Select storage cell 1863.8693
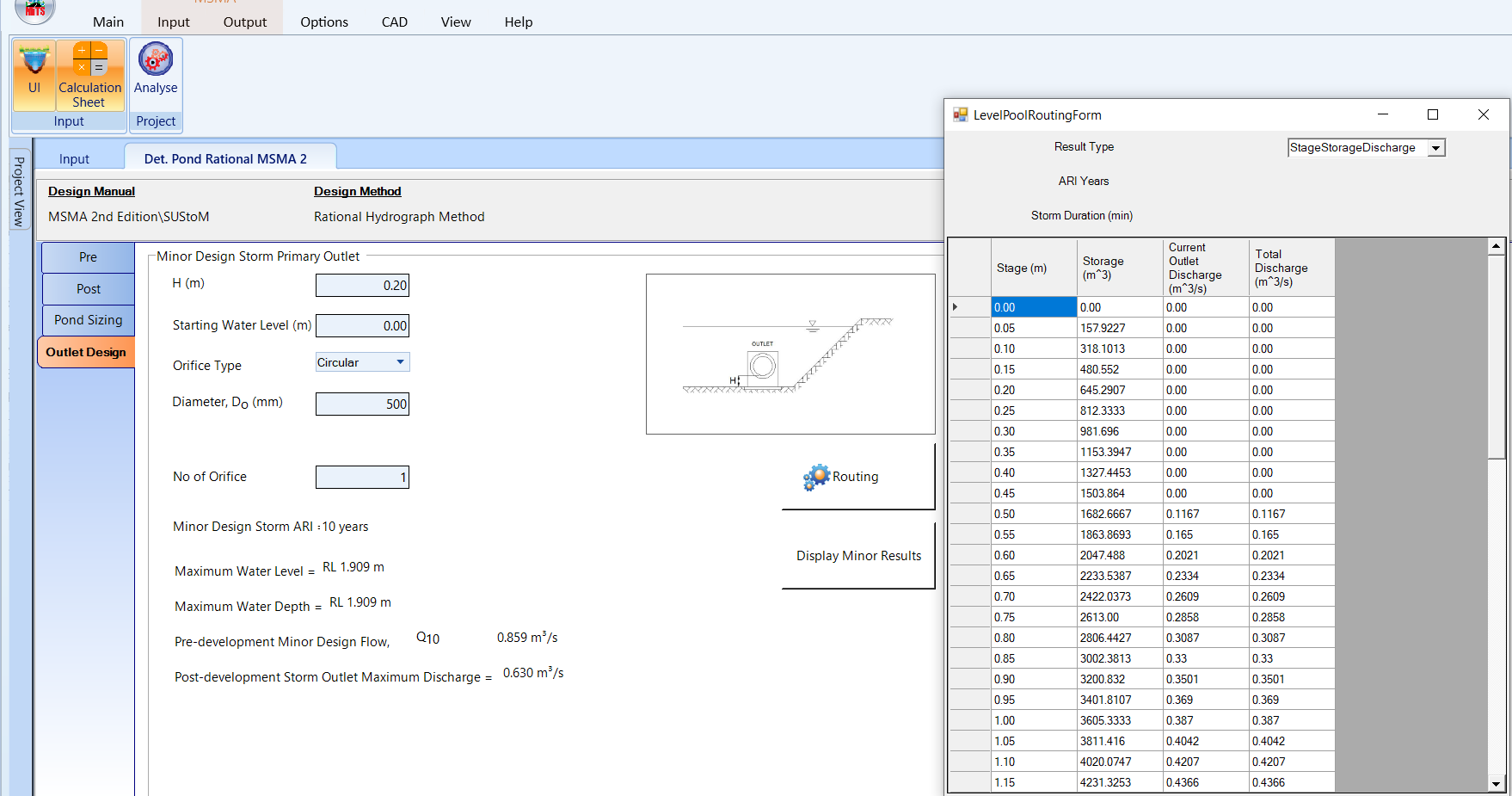The width and height of the screenshot is (1512, 796). [x=1120, y=534]
